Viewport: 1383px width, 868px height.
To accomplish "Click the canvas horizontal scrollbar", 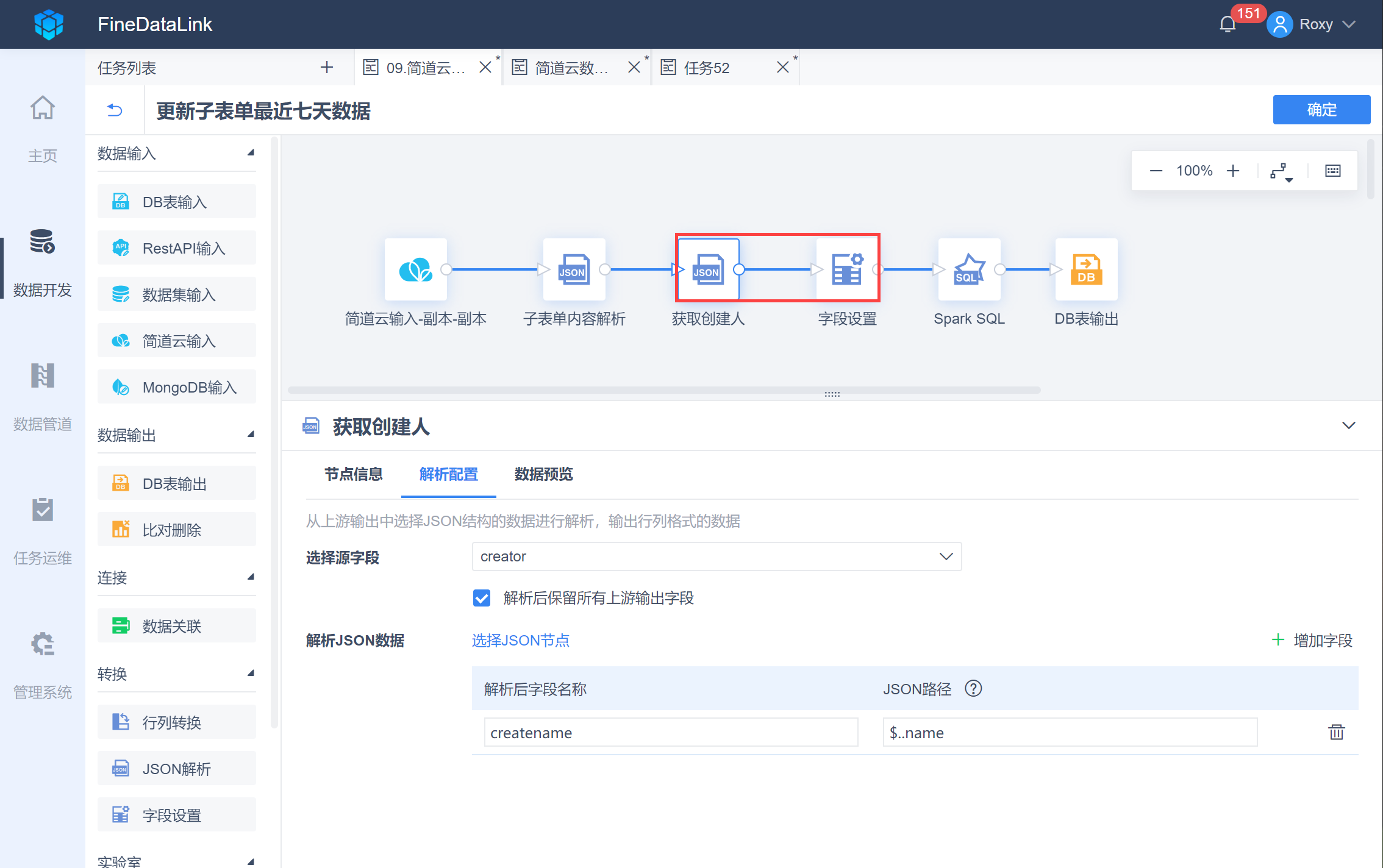I will click(664, 390).
